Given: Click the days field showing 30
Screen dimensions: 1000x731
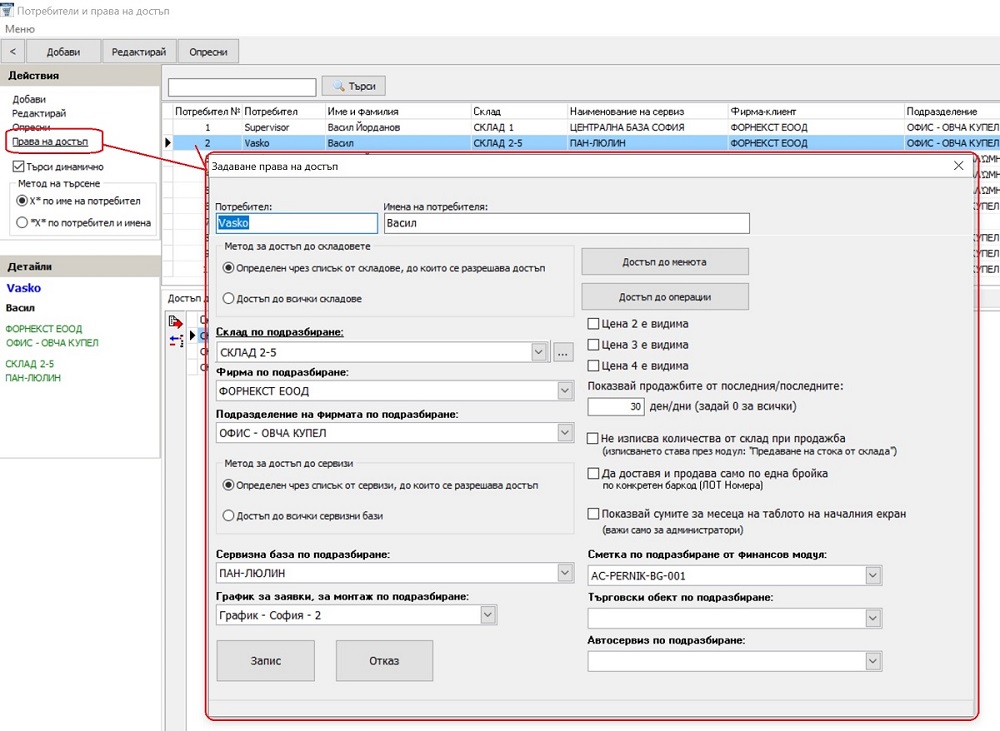Looking at the screenshot, I should tap(616, 406).
